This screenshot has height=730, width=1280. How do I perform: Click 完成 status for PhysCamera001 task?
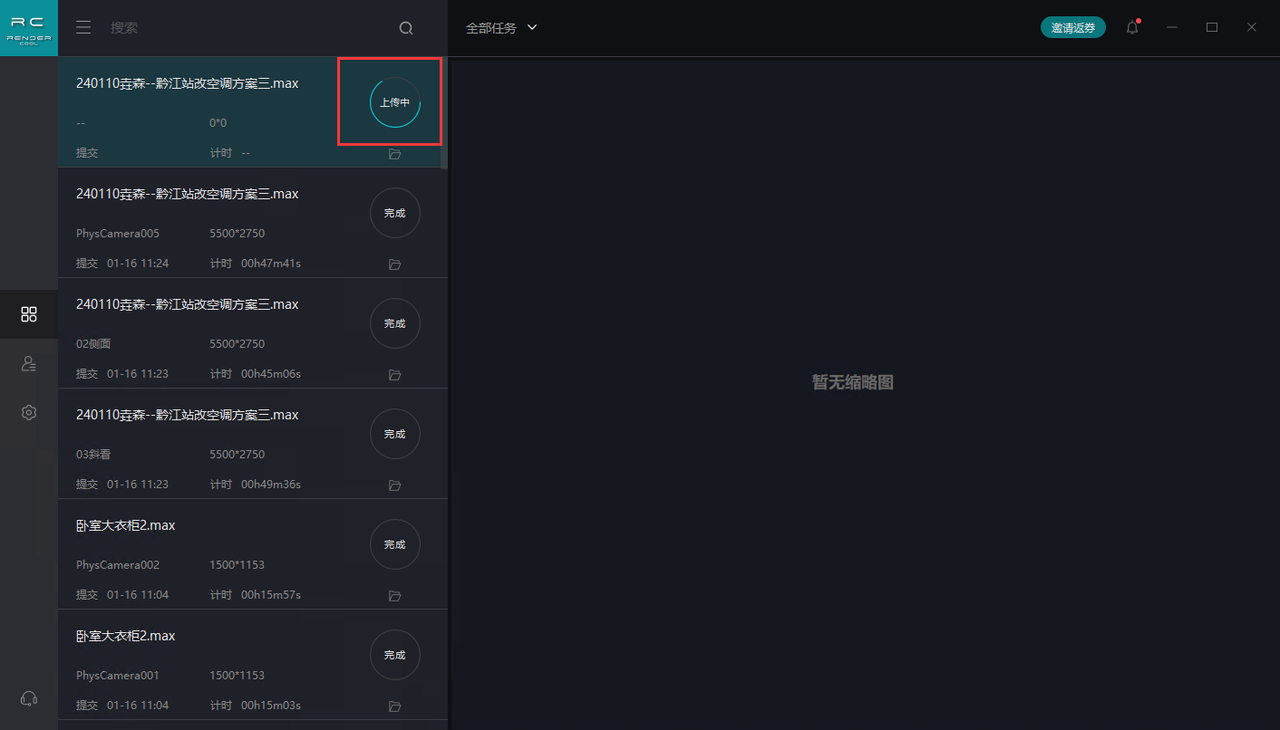click(x=395, y=655)
